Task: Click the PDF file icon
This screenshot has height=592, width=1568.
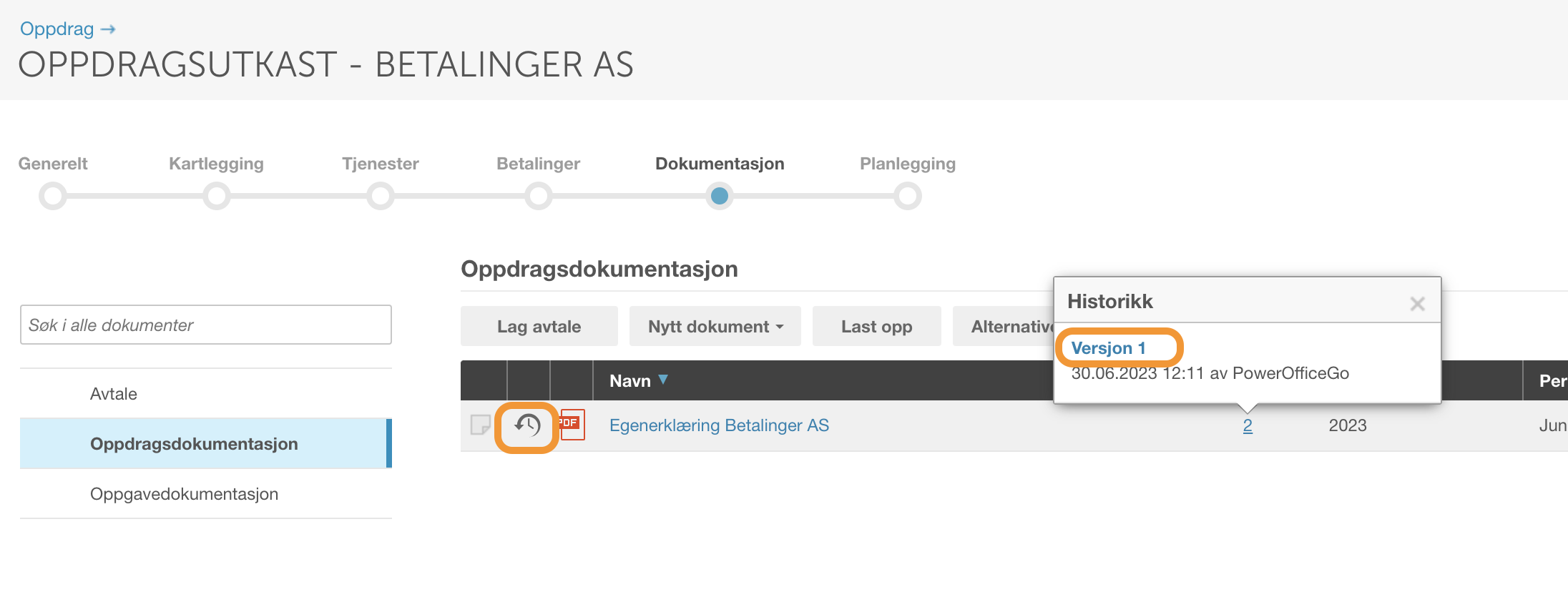Action: tap(572, 425)
